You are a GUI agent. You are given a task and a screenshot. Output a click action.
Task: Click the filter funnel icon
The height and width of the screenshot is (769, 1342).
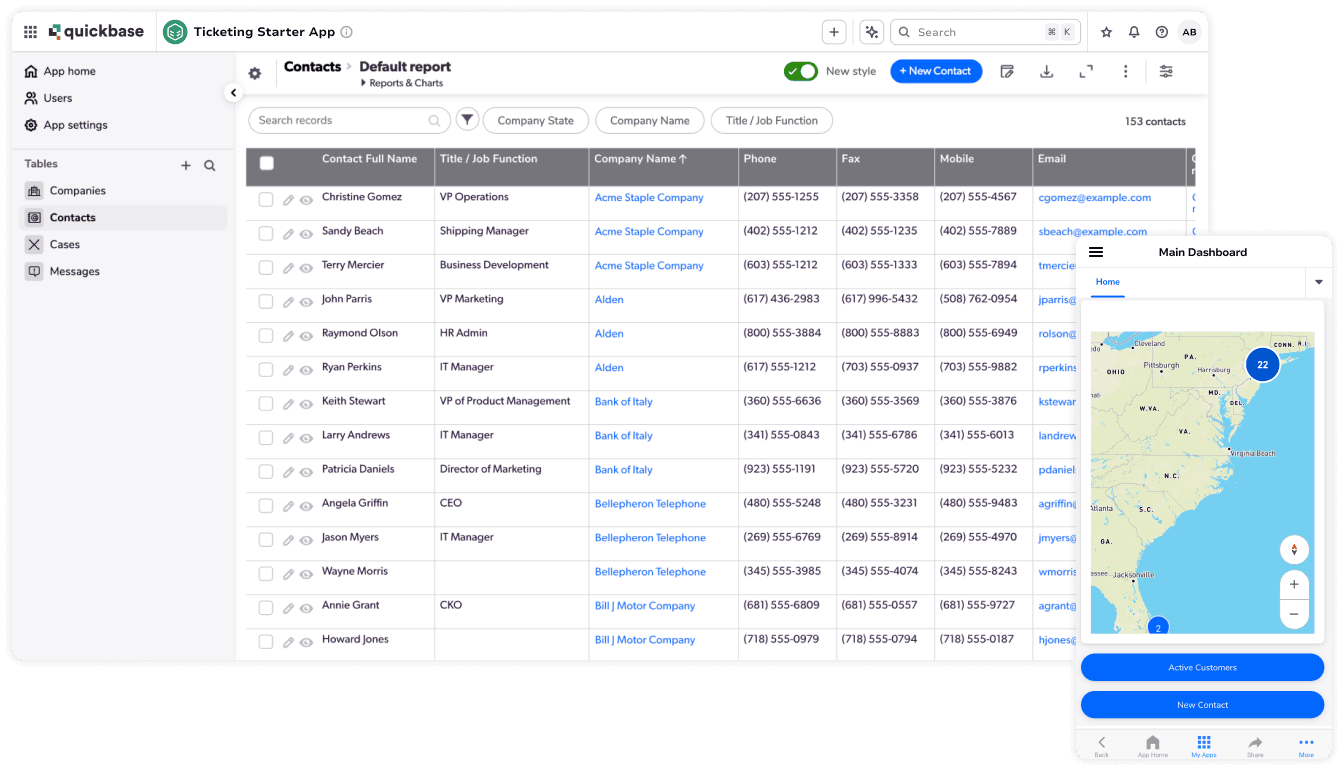point(467,120)
